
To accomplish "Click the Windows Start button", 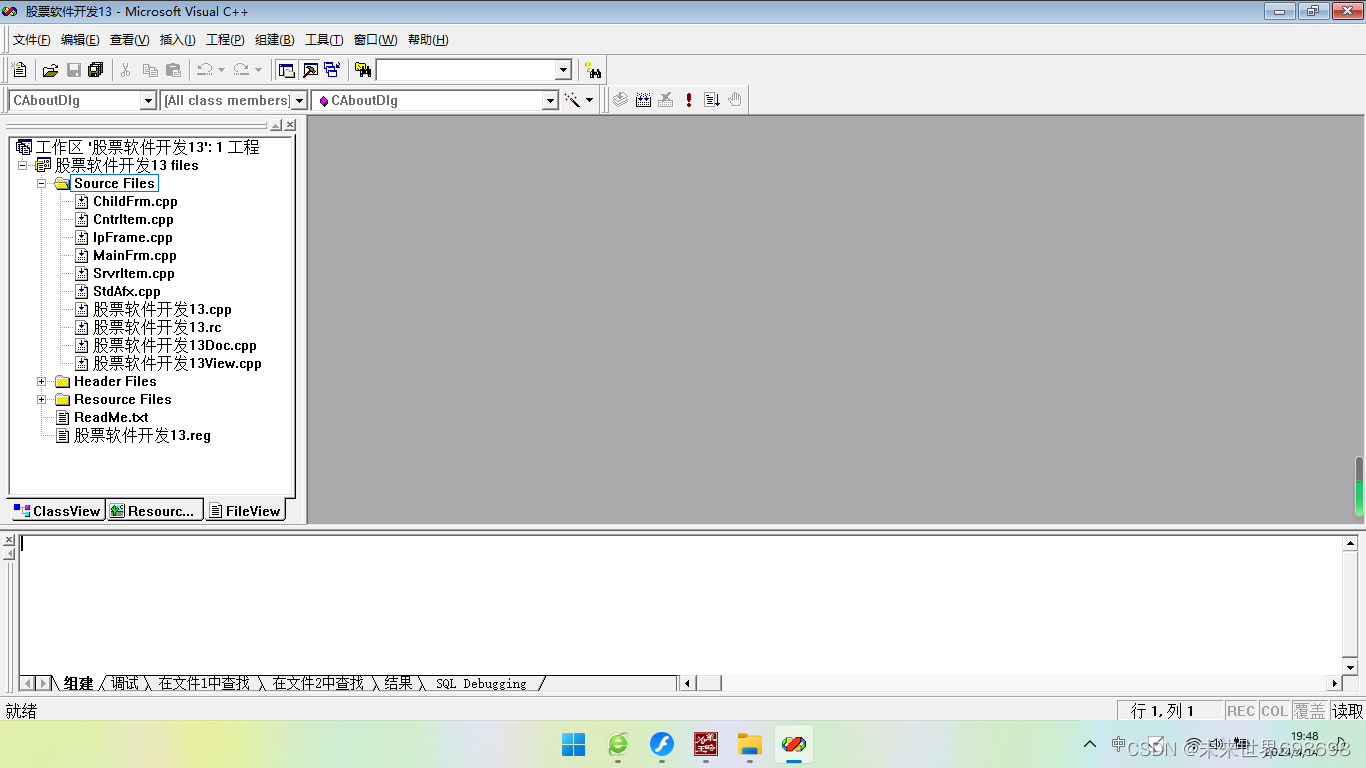I will 574,744.
